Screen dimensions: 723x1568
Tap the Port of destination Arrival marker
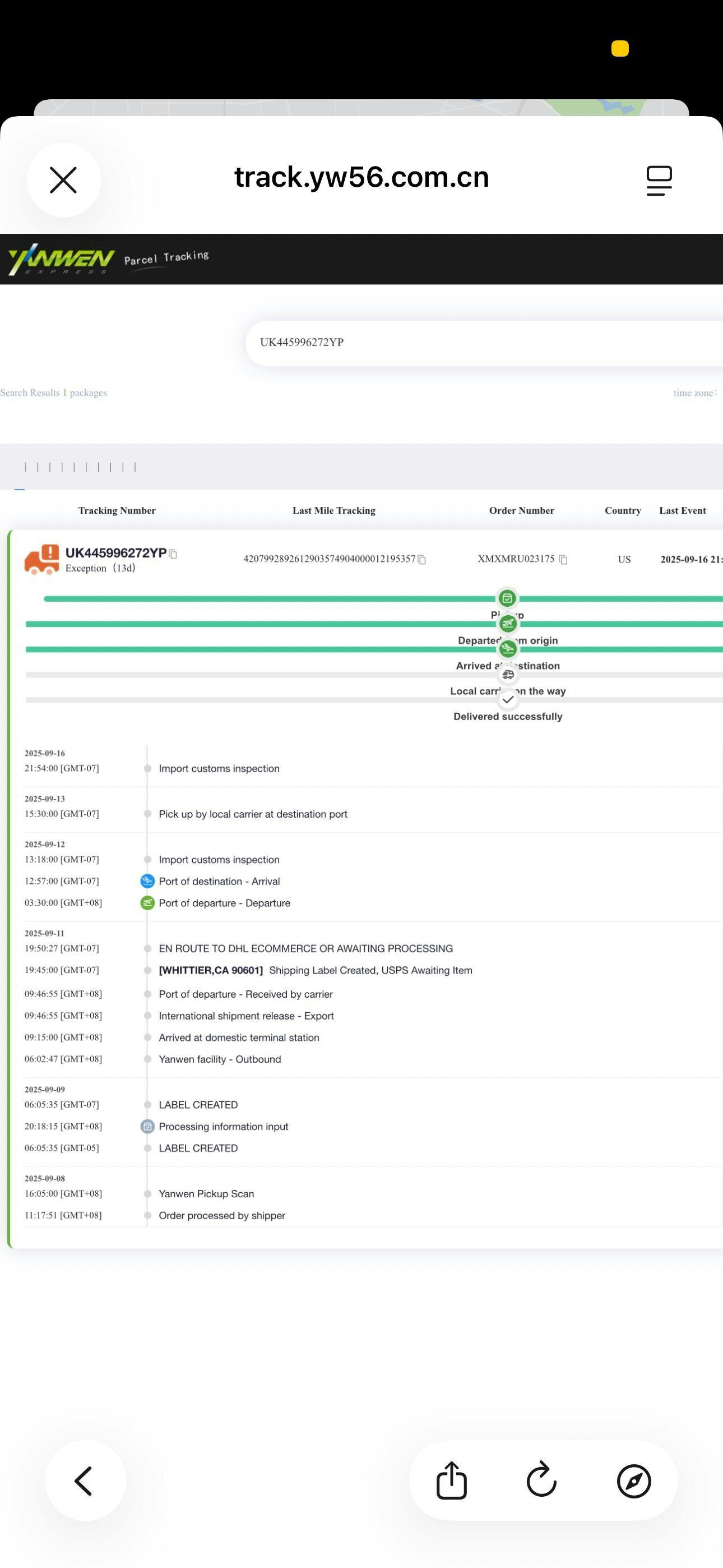point(147,881)
